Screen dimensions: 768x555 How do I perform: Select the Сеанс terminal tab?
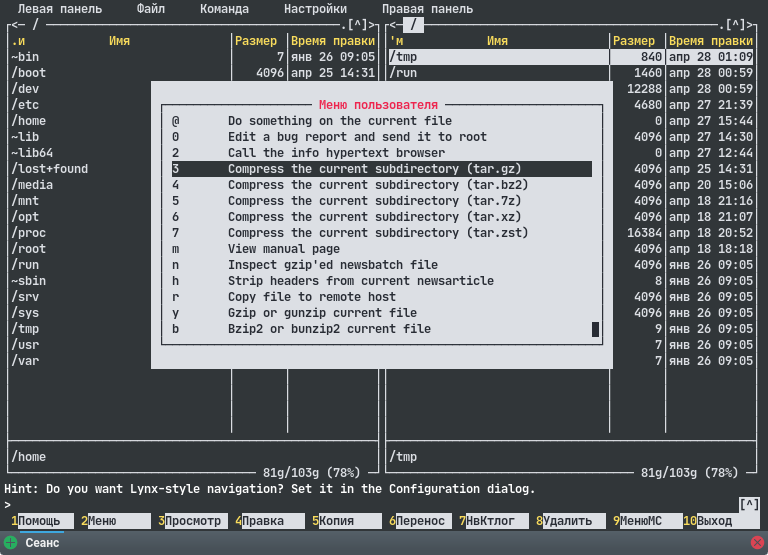coord(42,543)
